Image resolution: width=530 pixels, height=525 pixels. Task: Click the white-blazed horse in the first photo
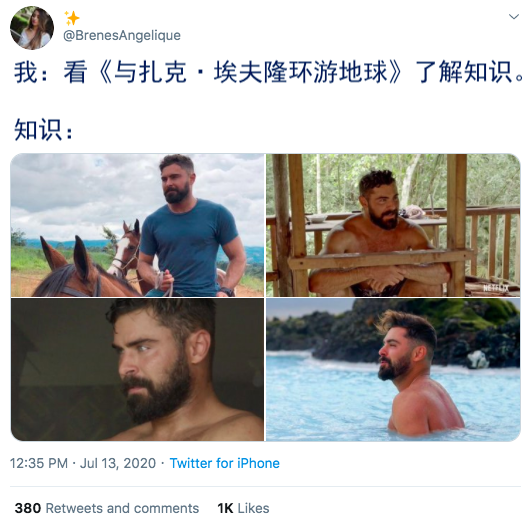[x=124, y=250]
